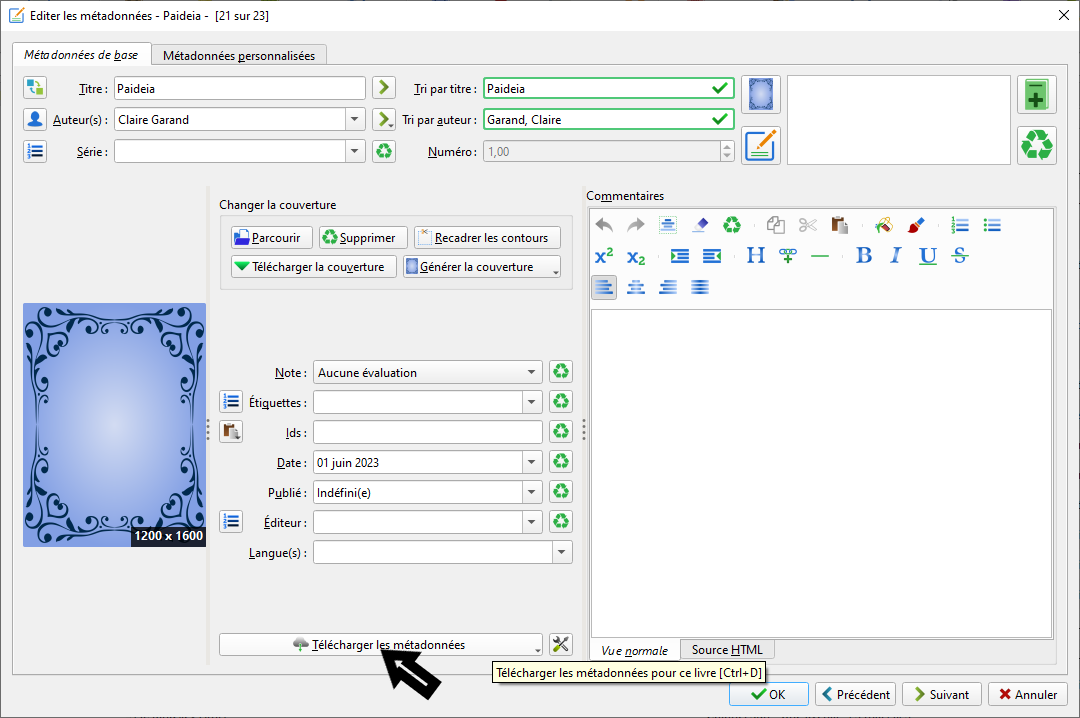Align comment text left
Viewport: 1080px width, 718px height.
coord(604,287)
